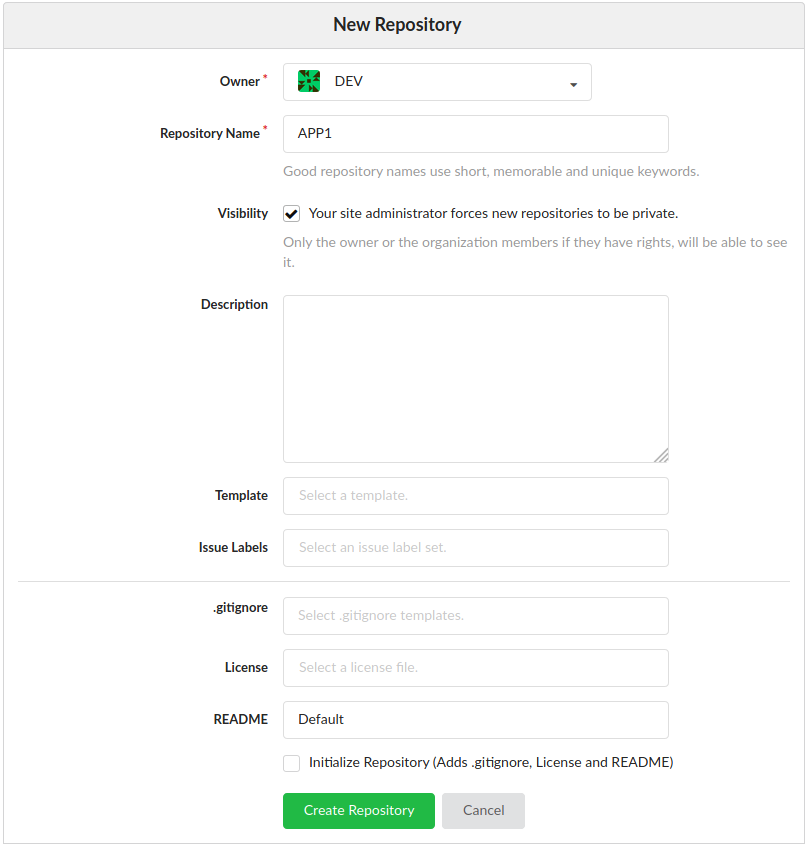The height and width of the screenshot is (848, 806).
Task: Focus the Repository Name field
Action: [475, 134]
